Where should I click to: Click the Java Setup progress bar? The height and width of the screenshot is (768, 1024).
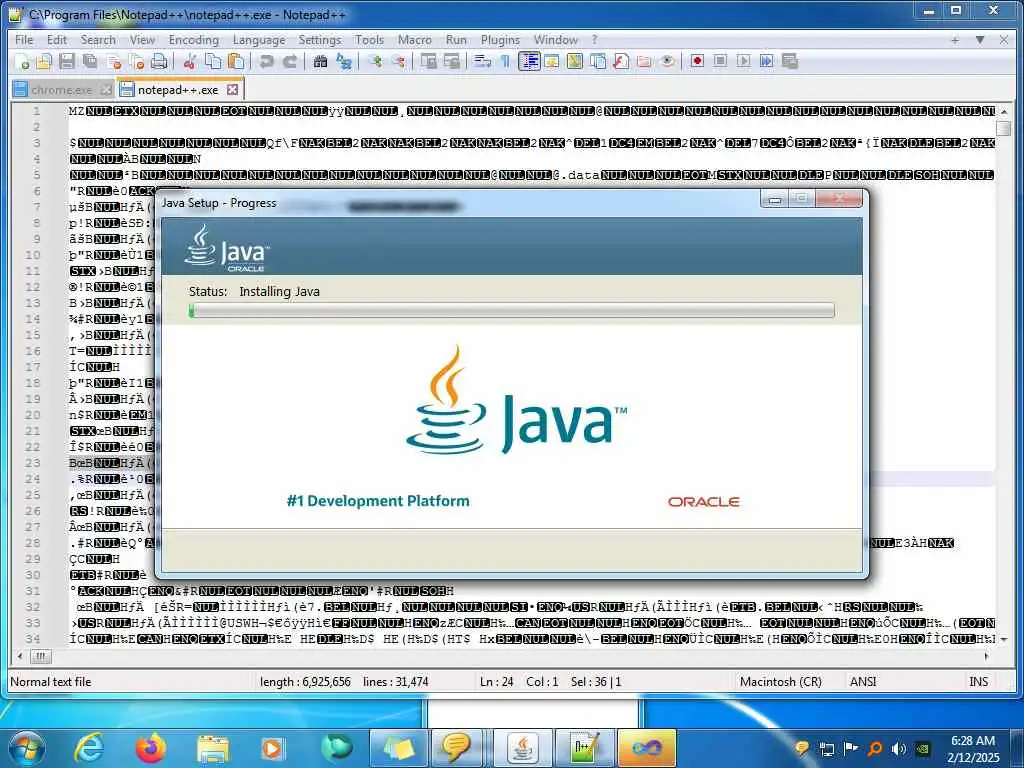coord(511,311)
